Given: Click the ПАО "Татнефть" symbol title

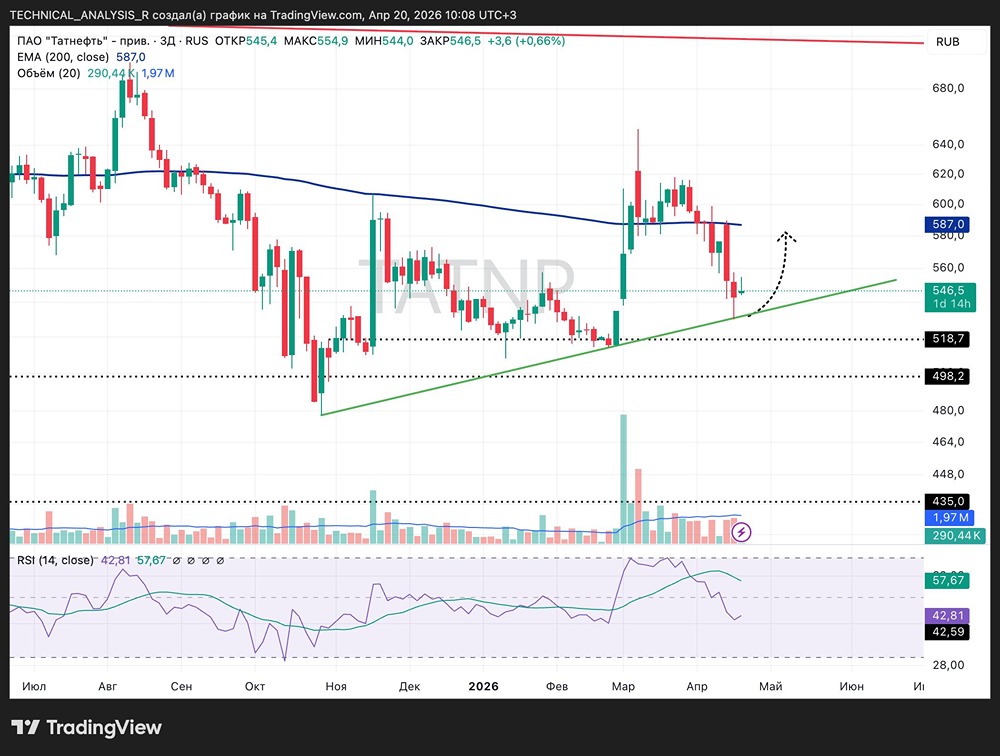Looking at the screenshot, I should (83, 41).
